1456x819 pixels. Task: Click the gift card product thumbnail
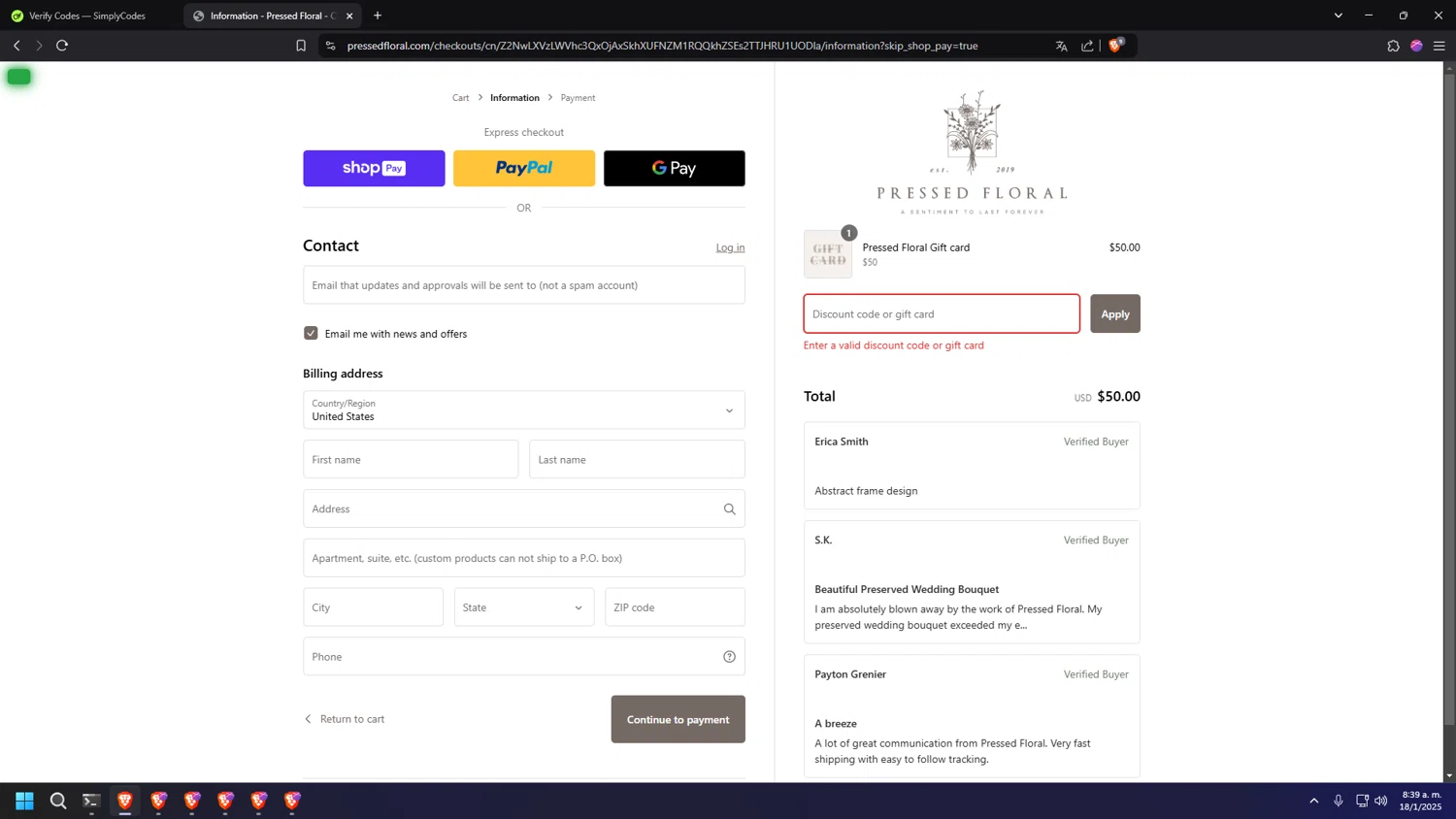pos(828,254)
